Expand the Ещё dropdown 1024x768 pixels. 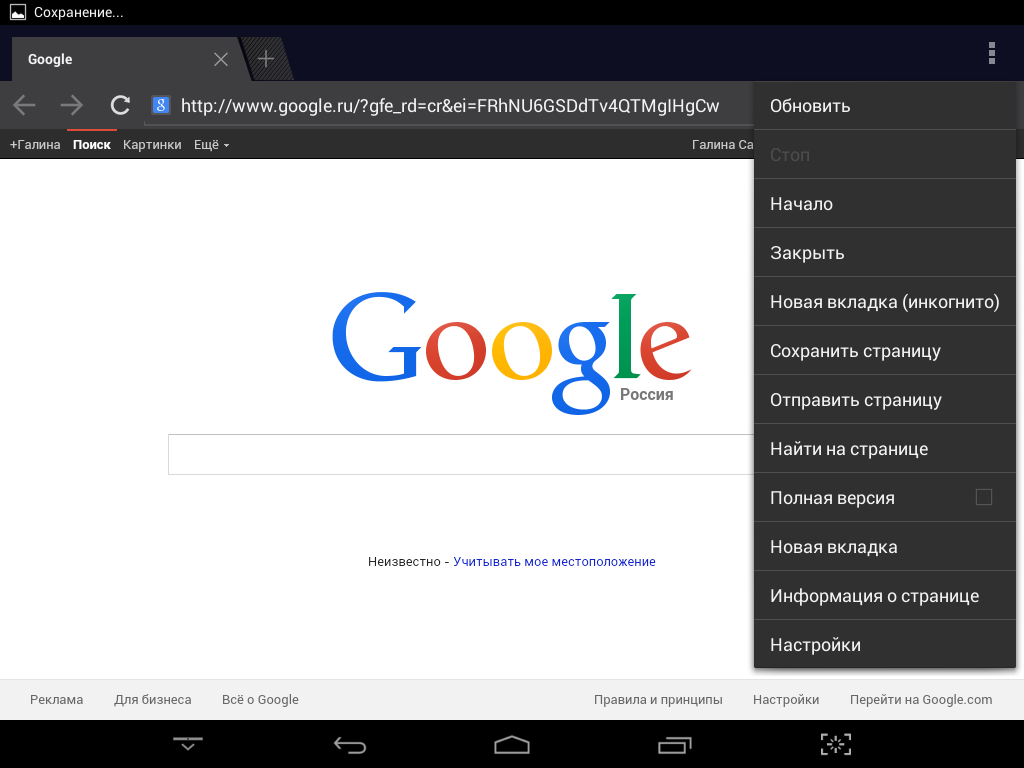212,145
